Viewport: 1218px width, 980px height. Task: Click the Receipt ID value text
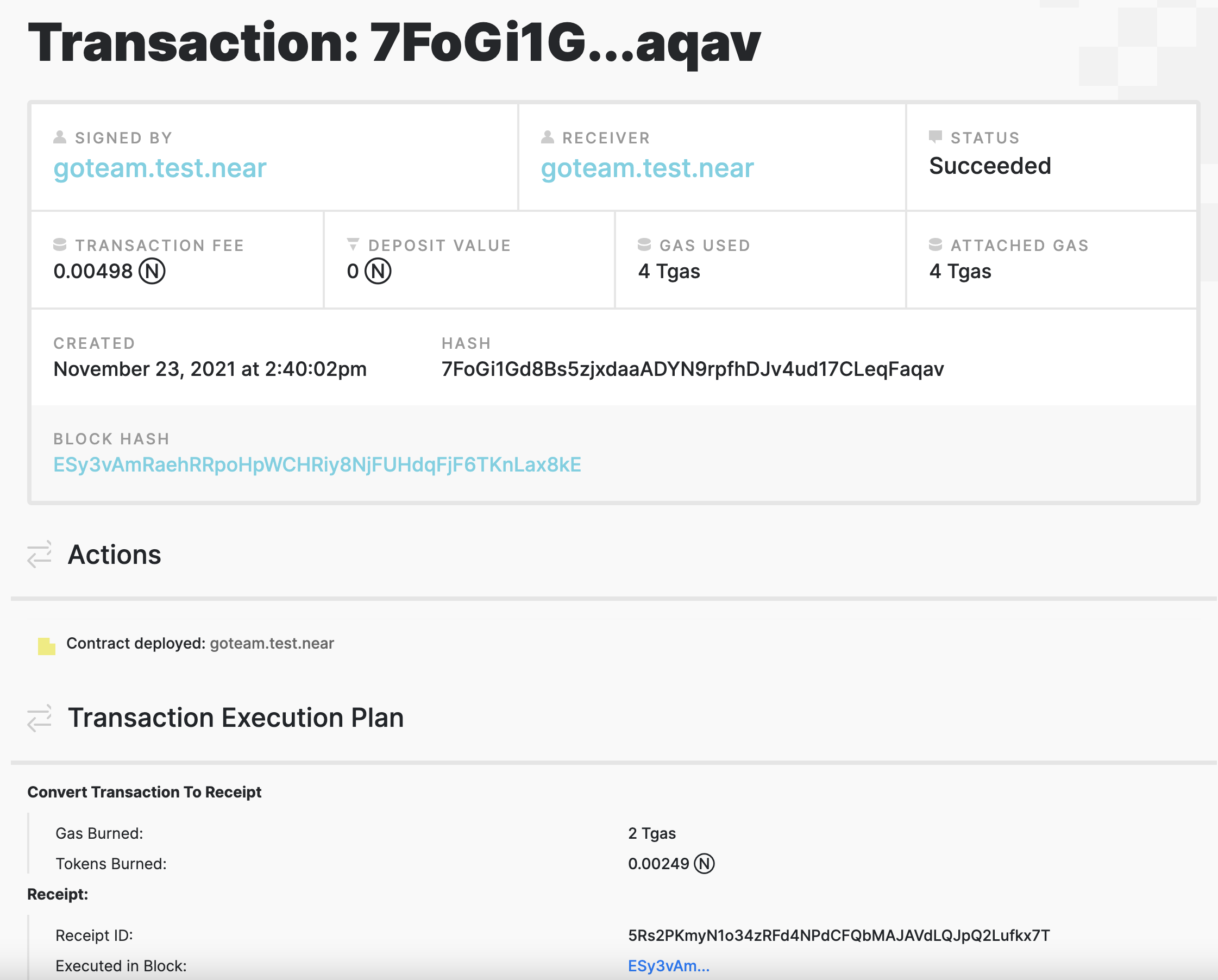pos(838,935)
